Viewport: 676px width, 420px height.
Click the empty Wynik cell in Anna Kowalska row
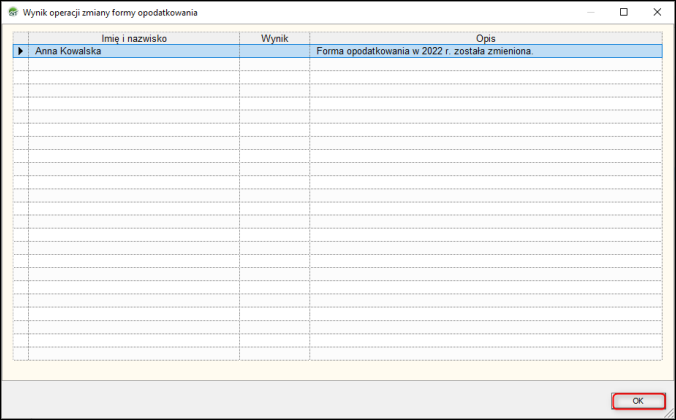(x=275, y=51)
